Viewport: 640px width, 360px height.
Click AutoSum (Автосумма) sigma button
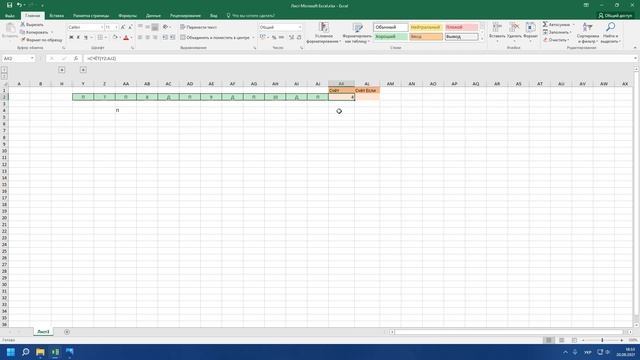(x=556, y=24)
